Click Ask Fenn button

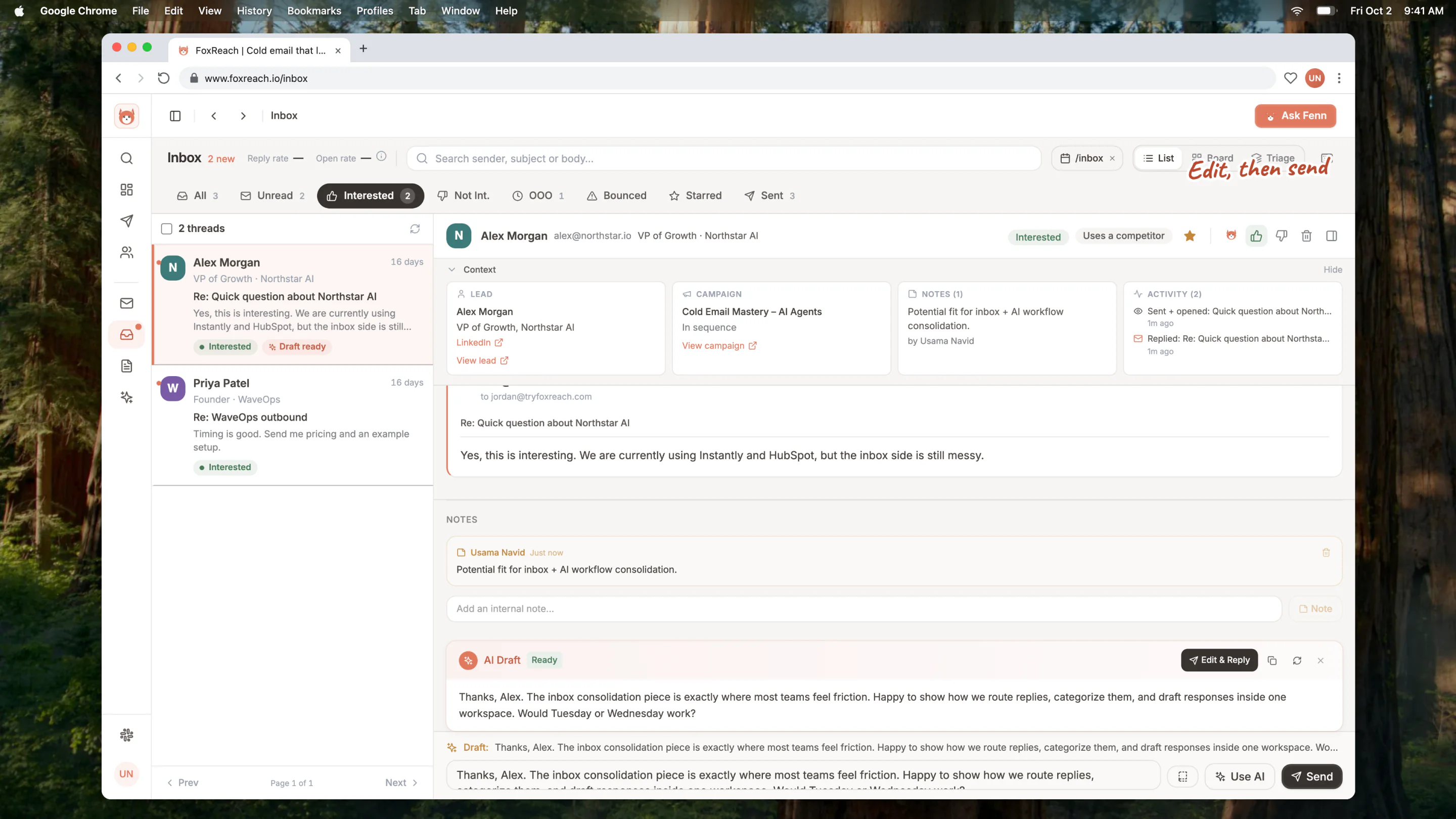[1295, 116]
